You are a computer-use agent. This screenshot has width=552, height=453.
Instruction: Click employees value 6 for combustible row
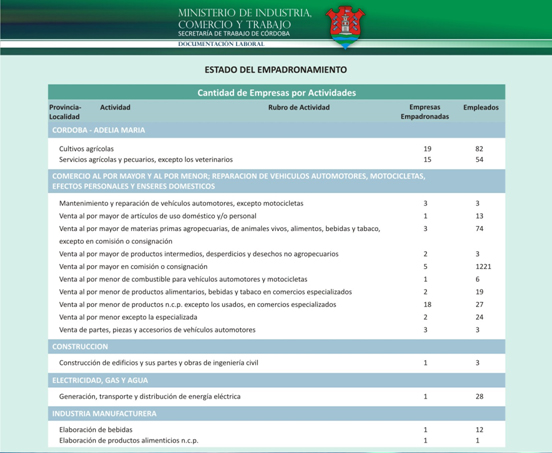point(477,279)
